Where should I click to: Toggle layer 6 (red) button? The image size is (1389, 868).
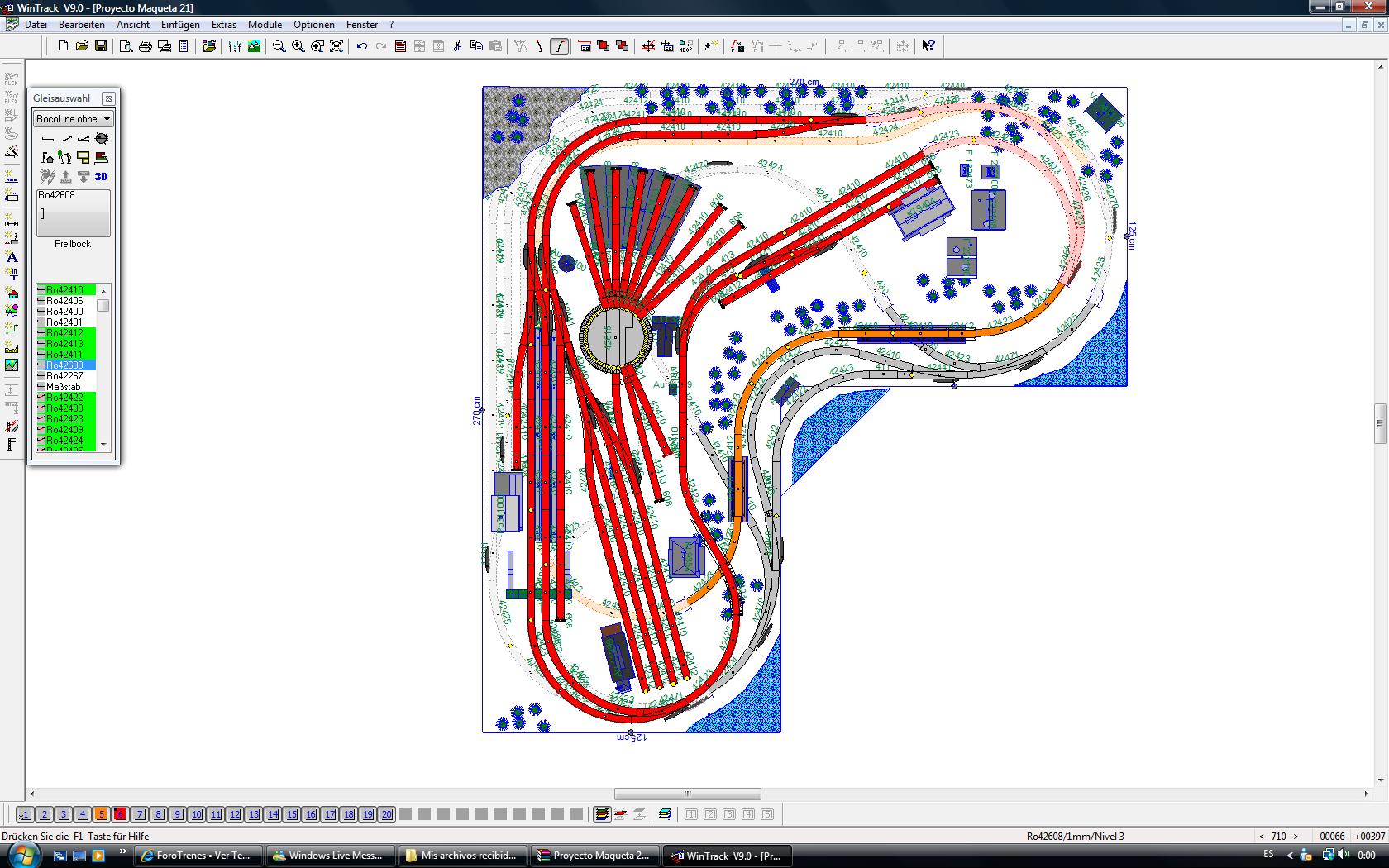tap(120, 814)
